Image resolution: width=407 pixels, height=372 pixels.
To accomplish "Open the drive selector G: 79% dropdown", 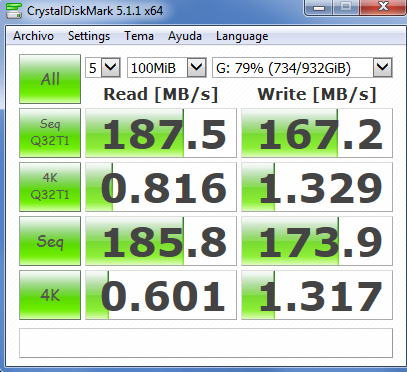I will pos(302,68).
